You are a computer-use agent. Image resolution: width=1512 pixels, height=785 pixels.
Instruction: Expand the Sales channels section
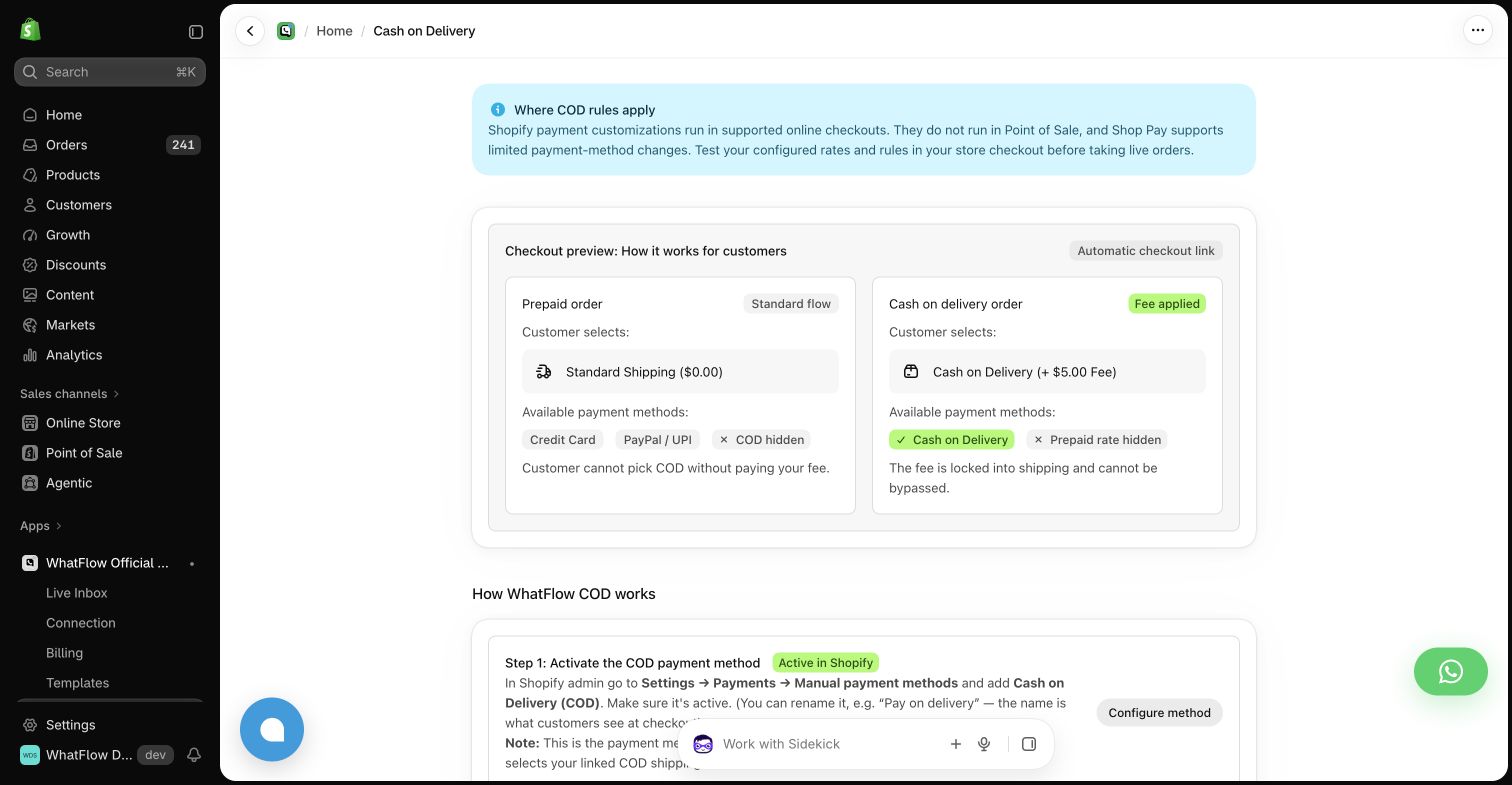[70, 394]
